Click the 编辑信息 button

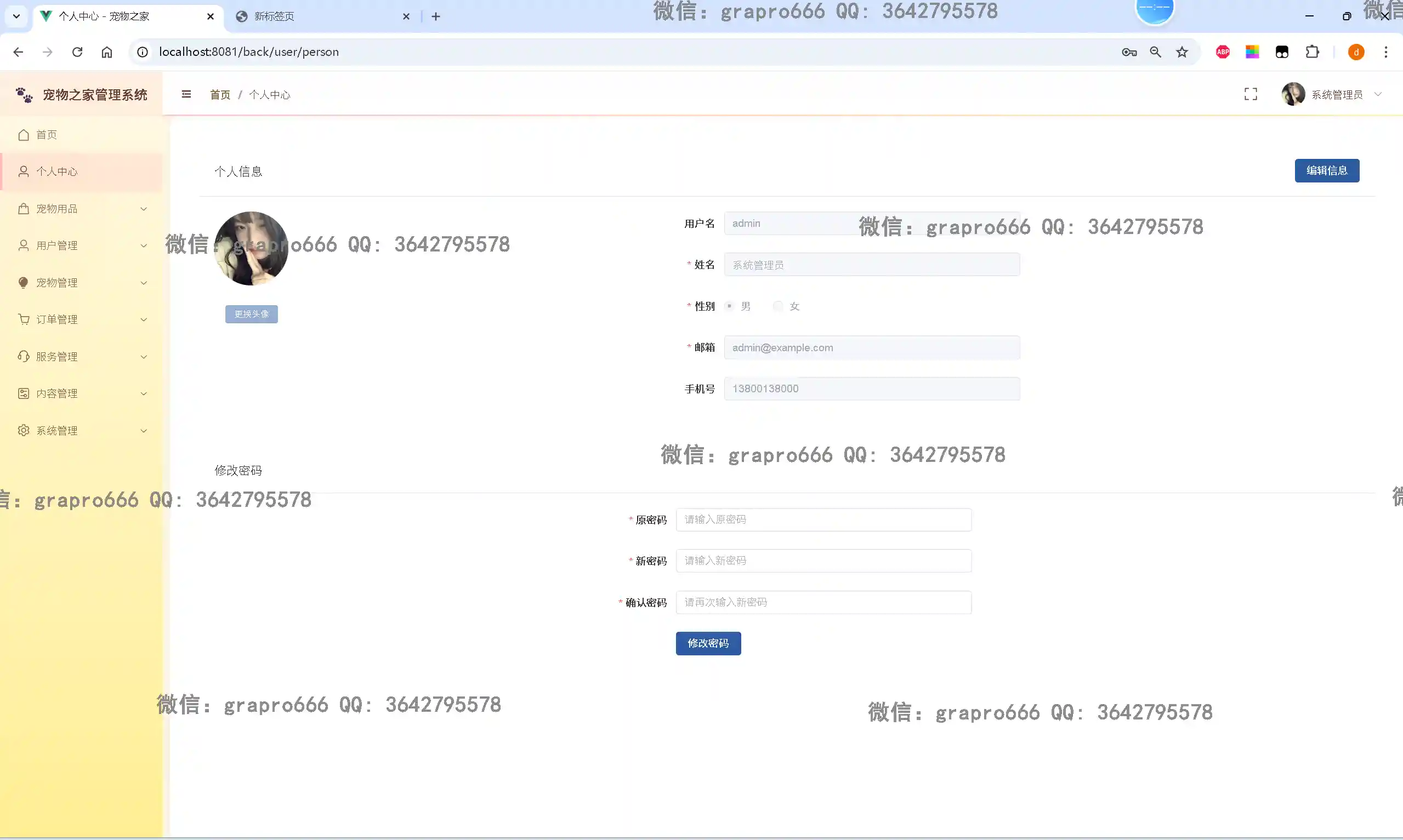(1326, 171)
